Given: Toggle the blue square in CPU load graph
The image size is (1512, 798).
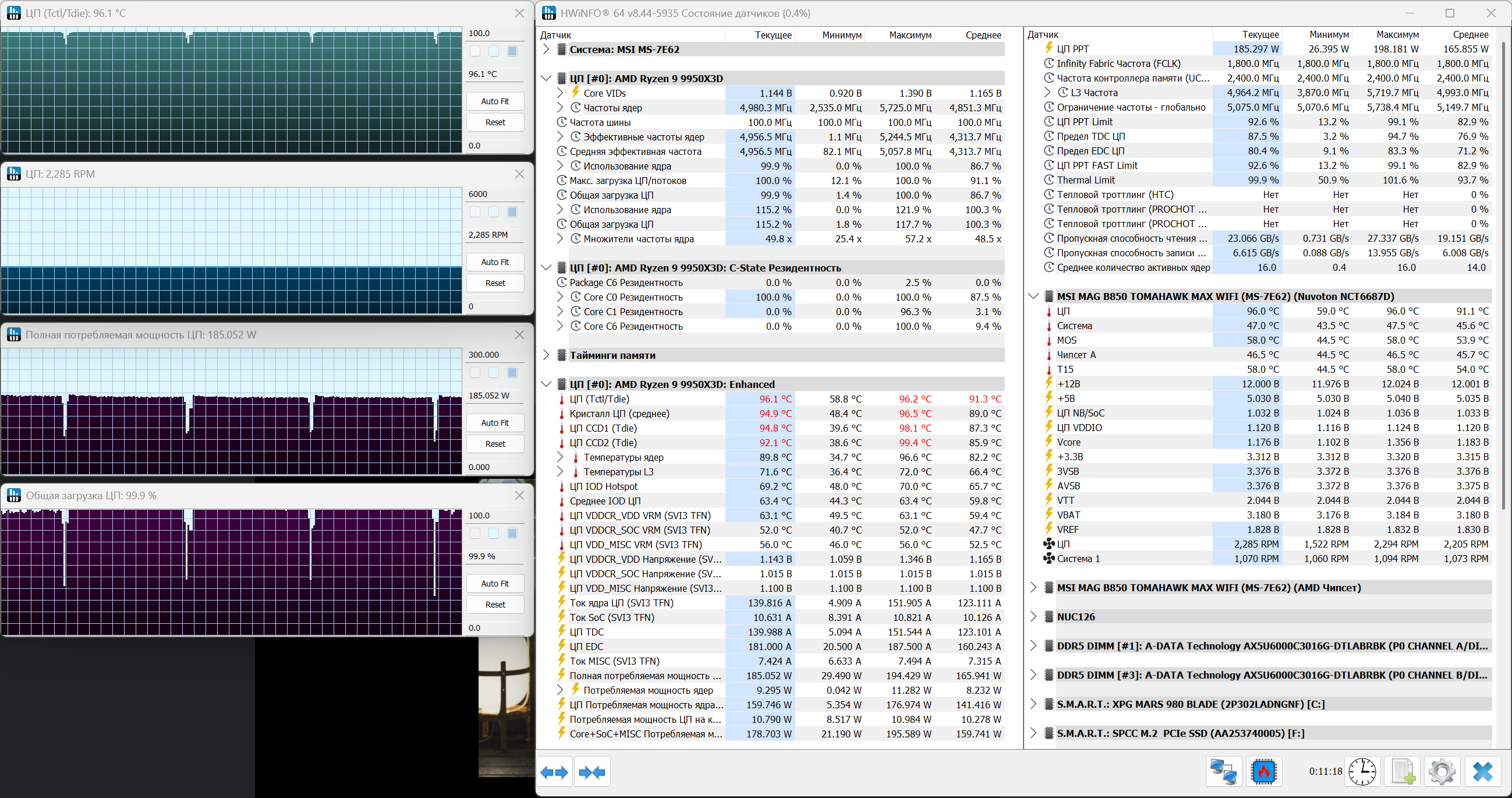Looking at the screenshot, I should coord(512,533).
